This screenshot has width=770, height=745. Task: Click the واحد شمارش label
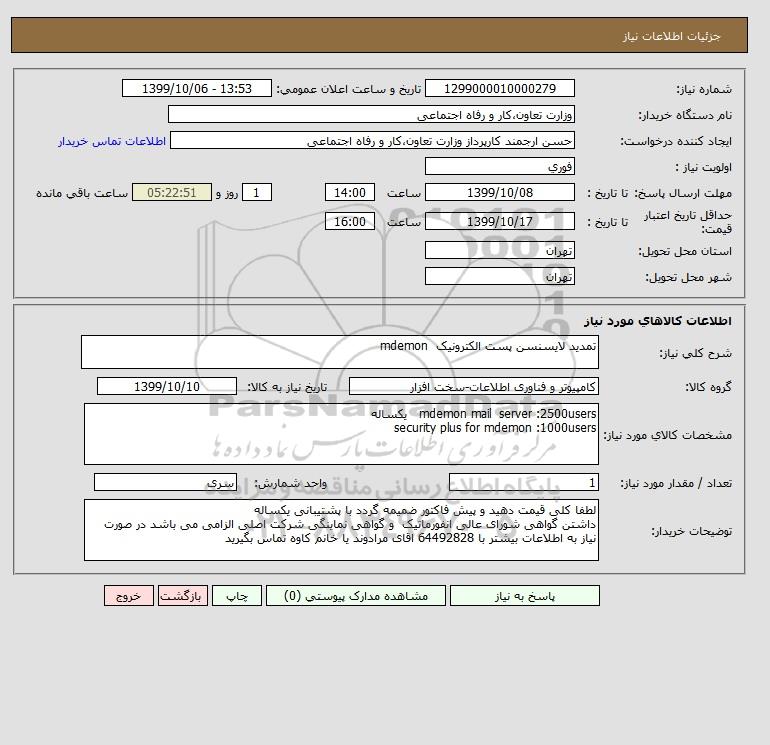290,483
